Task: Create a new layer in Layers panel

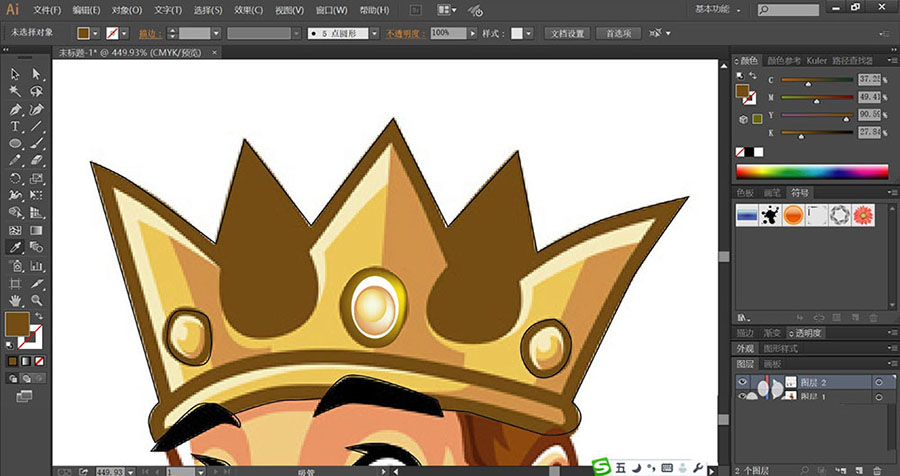Action: click(859, 470)
